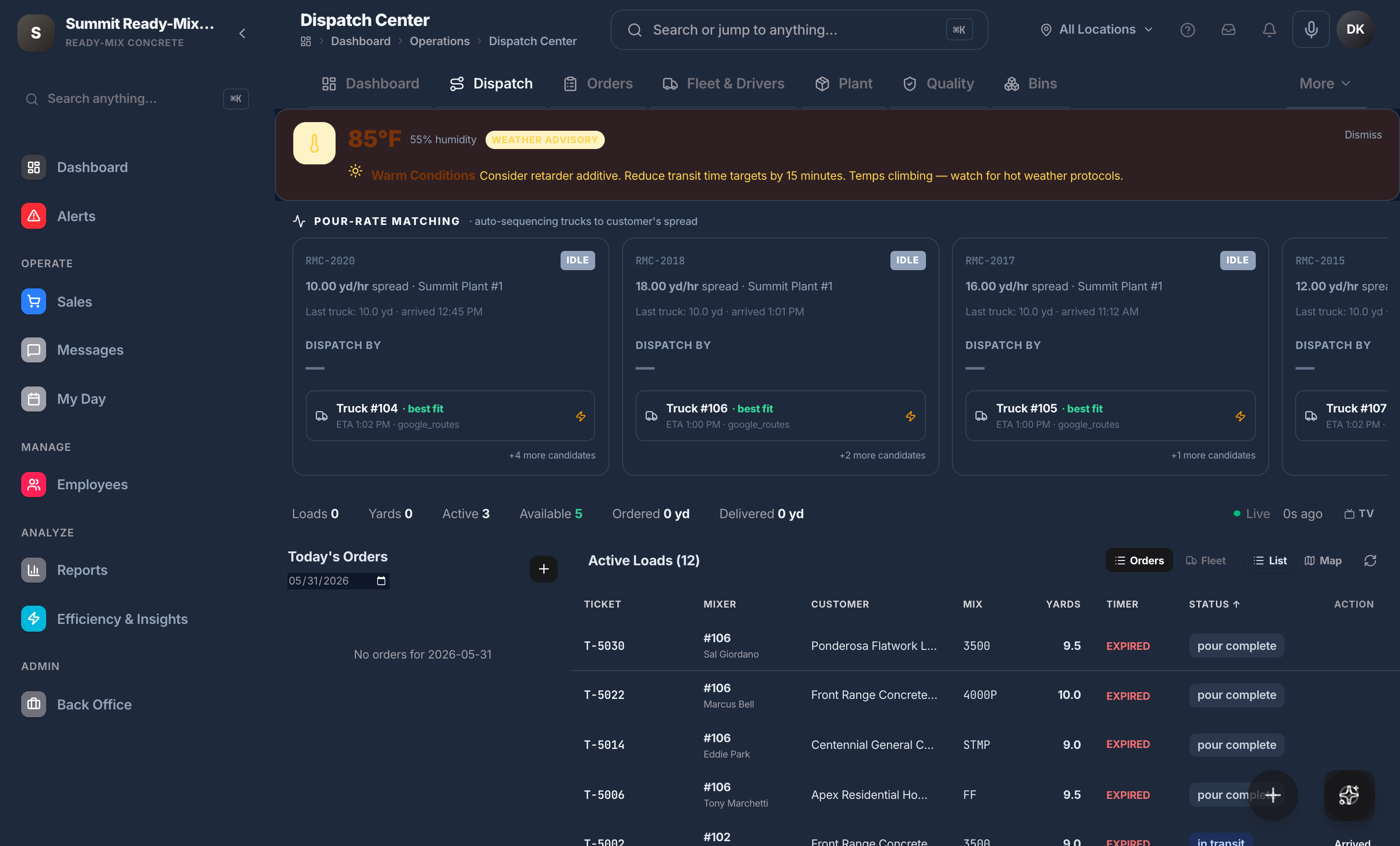Viewport: 1400px width, 846px height.
Task: Click the Summit Ready-Mix S logo
Action: (36, 33)
